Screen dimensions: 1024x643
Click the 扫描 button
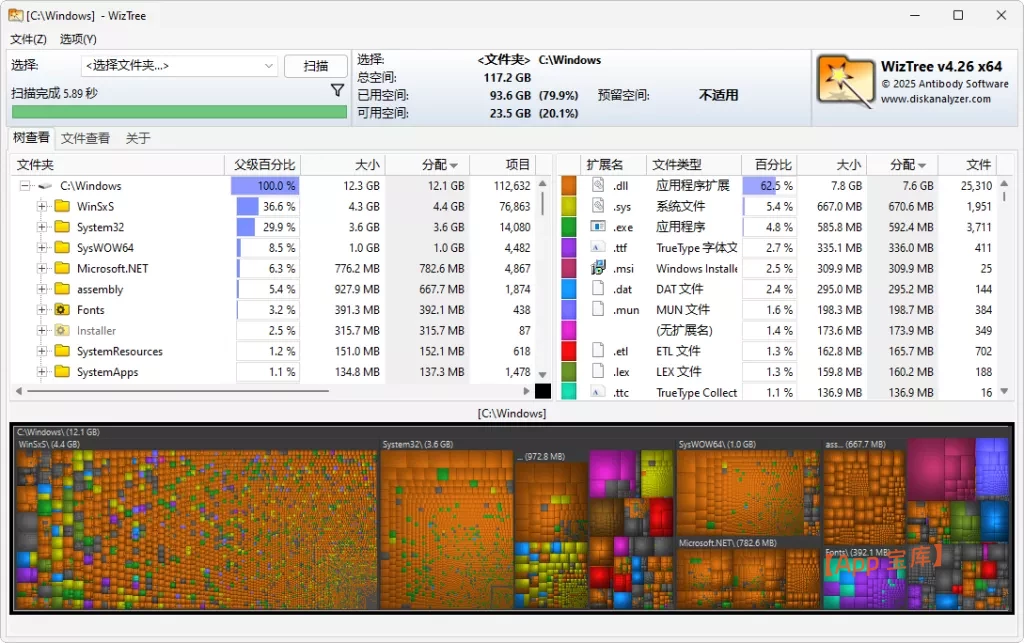click(315, 66)
